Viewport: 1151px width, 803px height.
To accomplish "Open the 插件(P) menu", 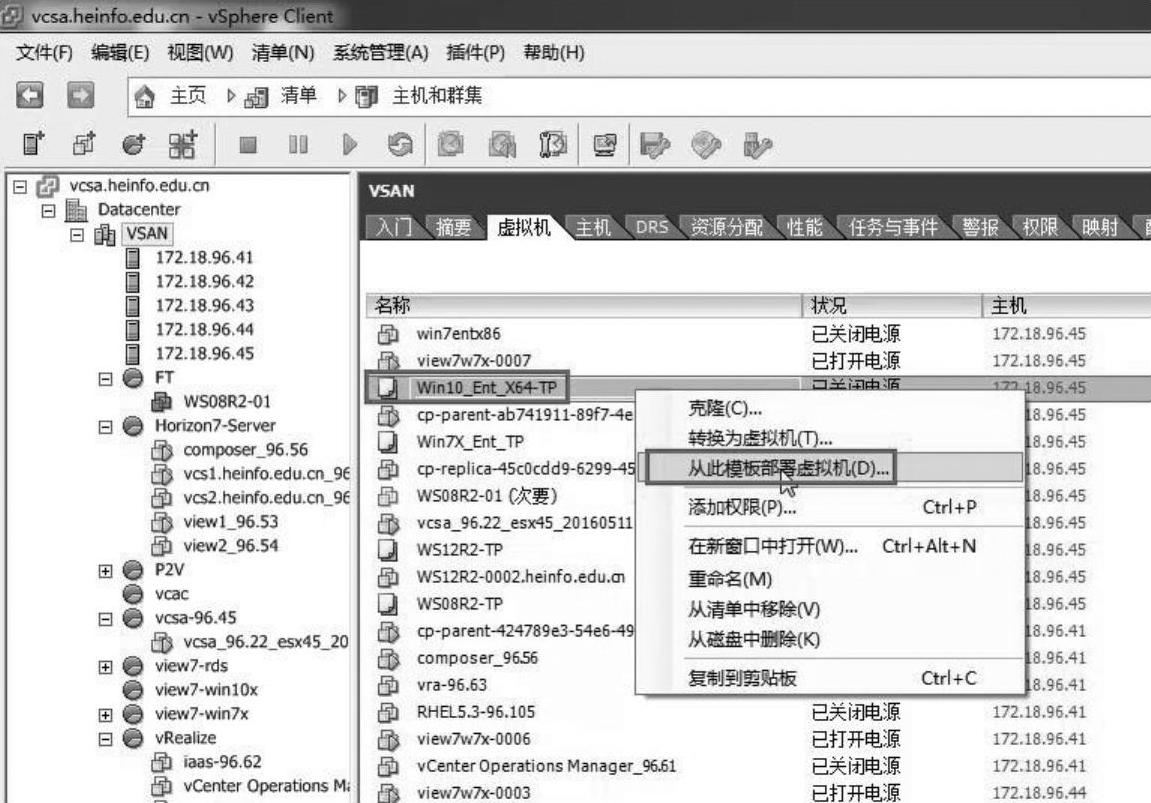I will 475,53.
